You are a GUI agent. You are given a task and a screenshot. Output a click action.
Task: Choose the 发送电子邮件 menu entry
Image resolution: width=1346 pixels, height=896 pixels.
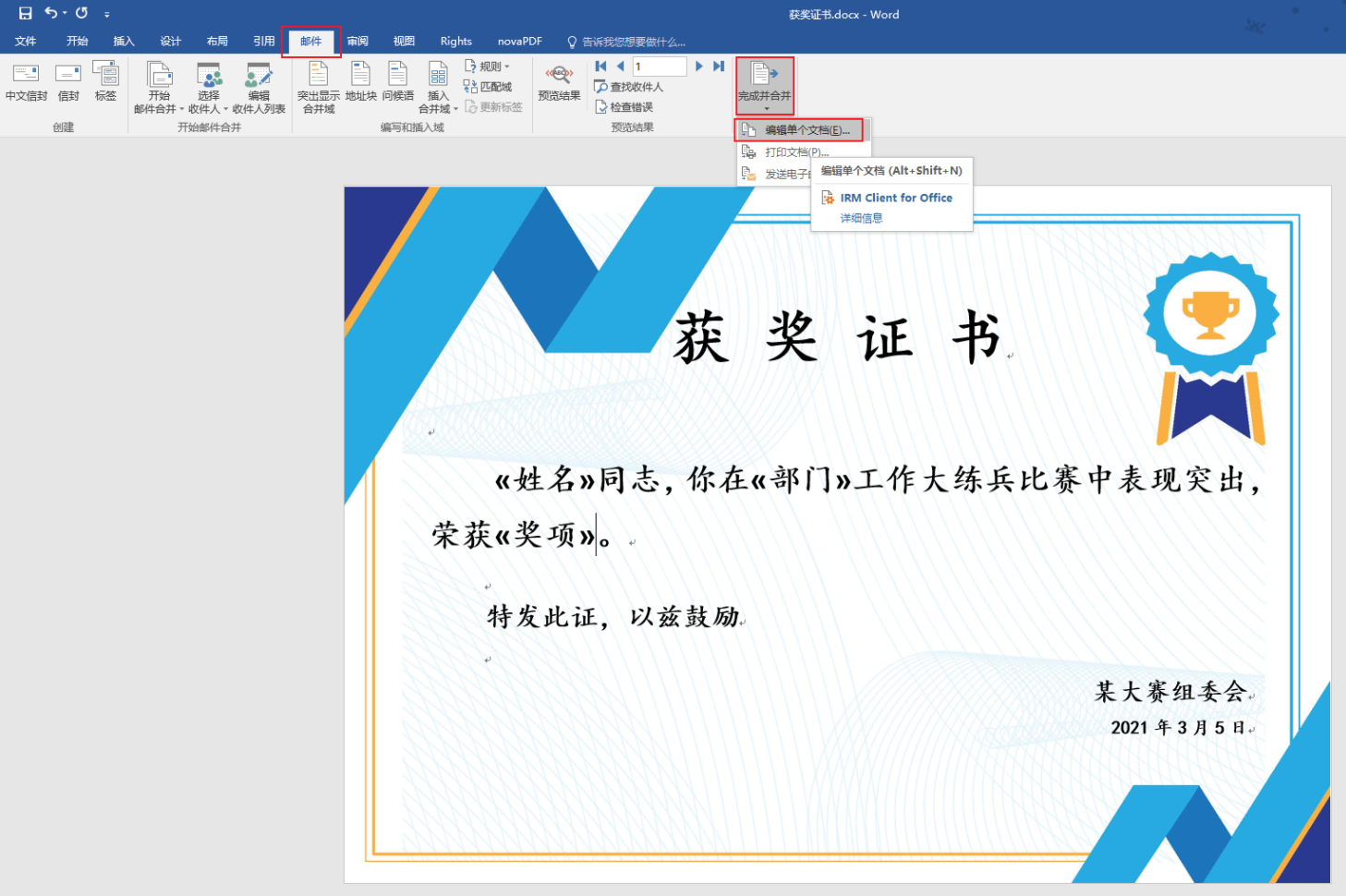pyautogui.click(x=775, y=174)
